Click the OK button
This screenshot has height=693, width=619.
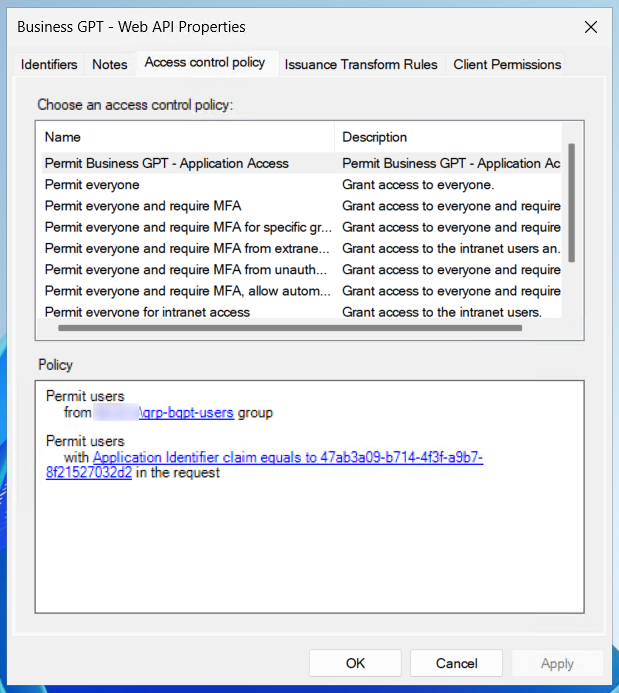[x=355, y=663]
